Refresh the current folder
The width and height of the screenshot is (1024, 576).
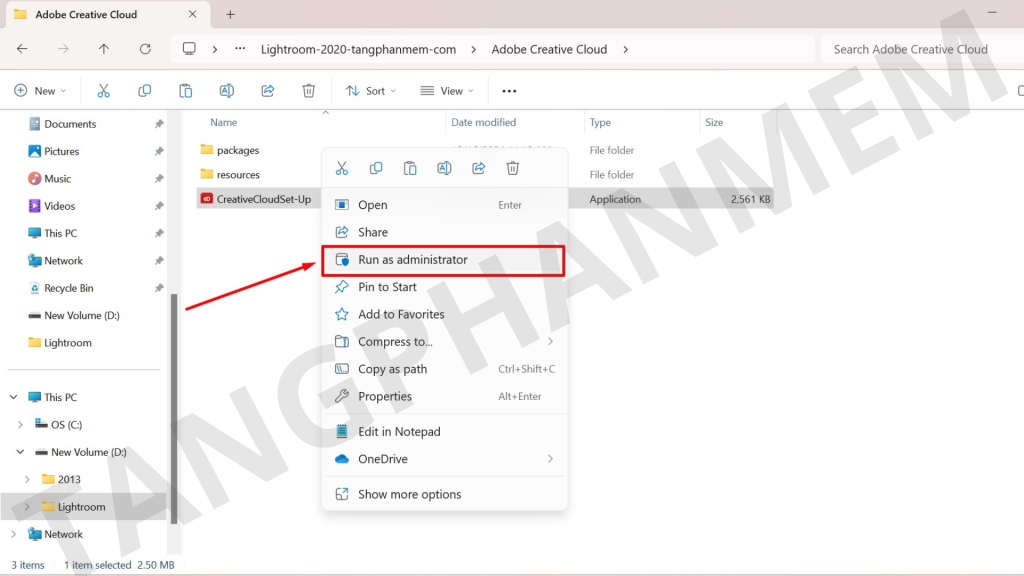(145, 49)
